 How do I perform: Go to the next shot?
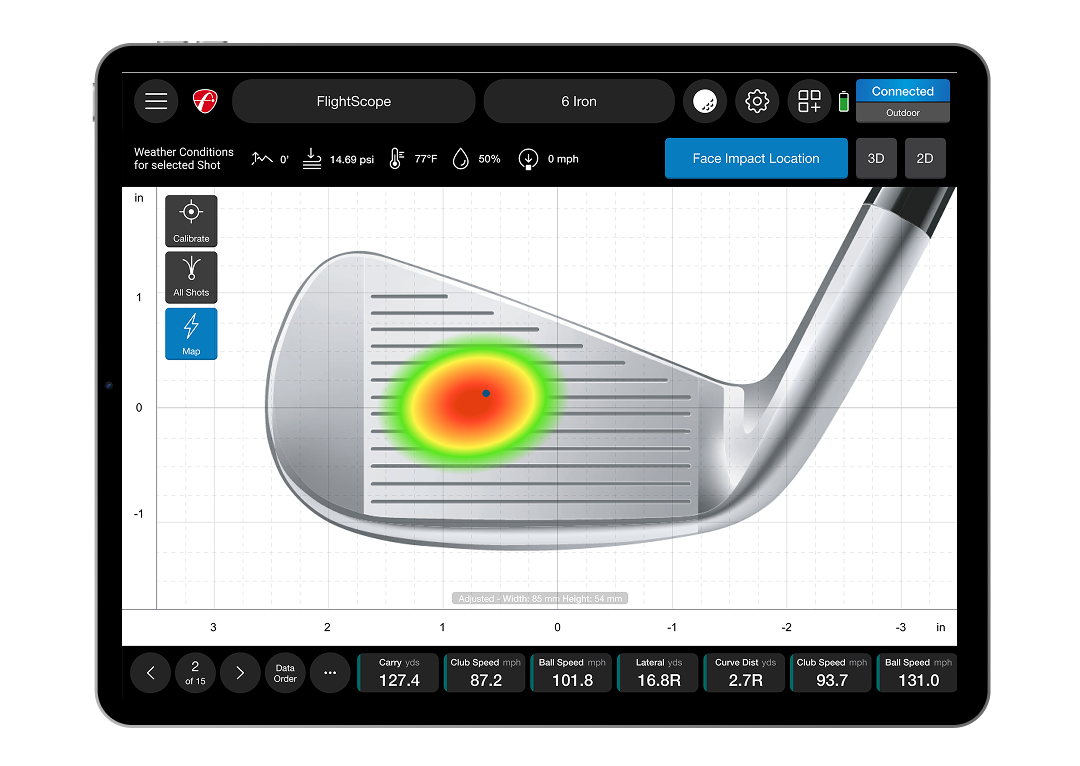tap(240, 673)
